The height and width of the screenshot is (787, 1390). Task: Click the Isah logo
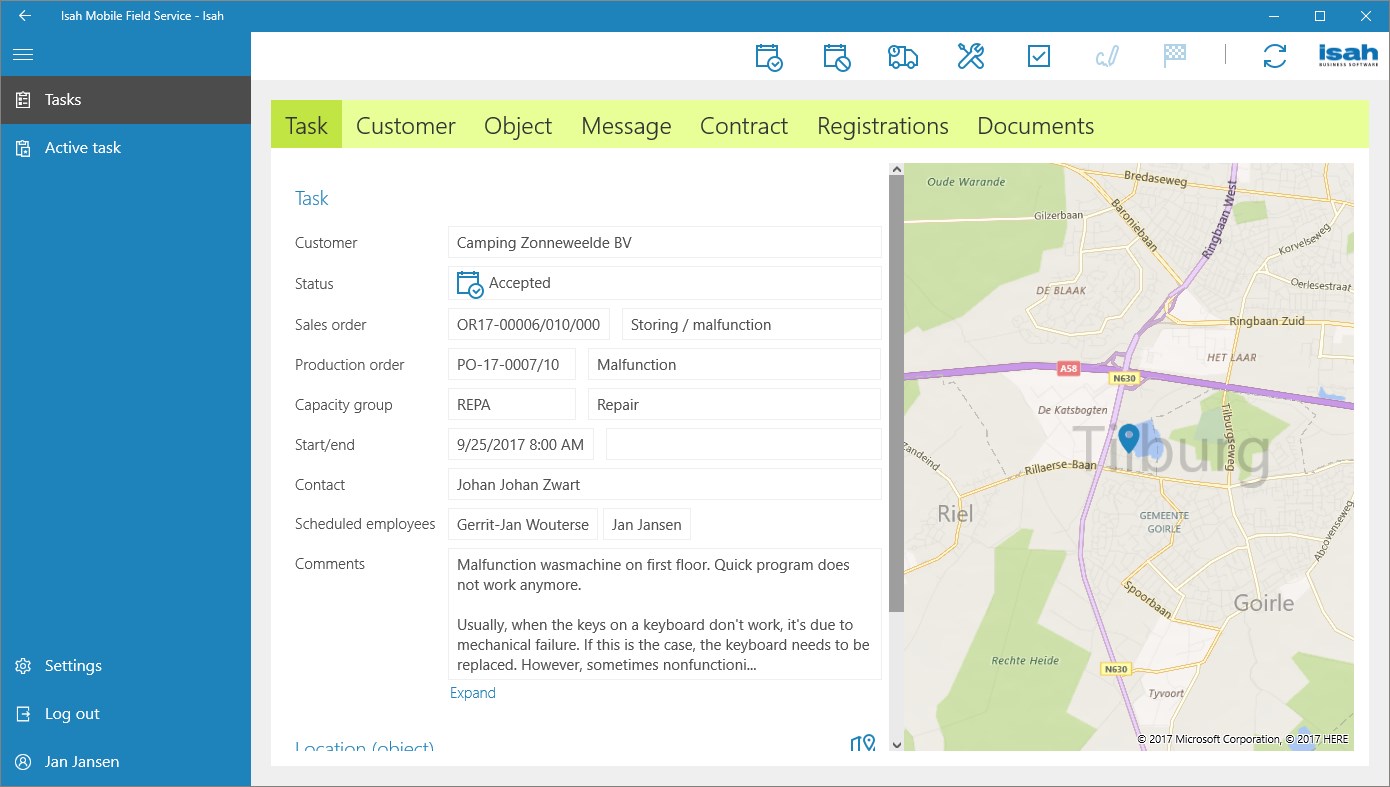[x=1346, y=53]
